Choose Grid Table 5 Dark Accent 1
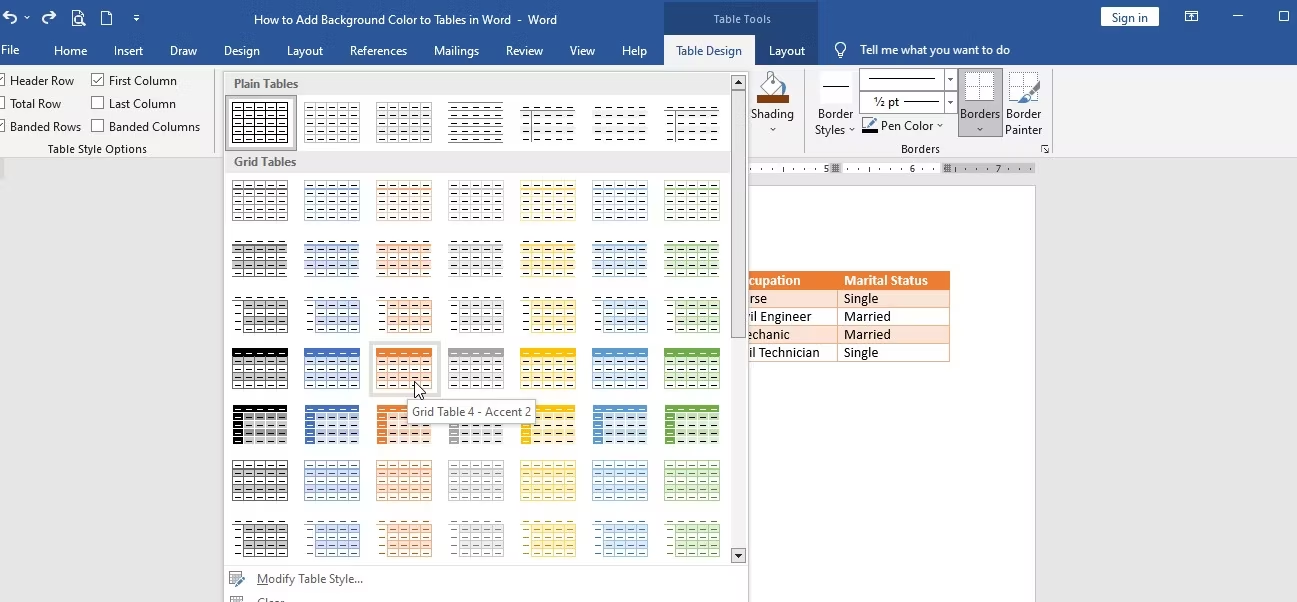The height and width of the screenshot is (602, 1297). (332, 425)
